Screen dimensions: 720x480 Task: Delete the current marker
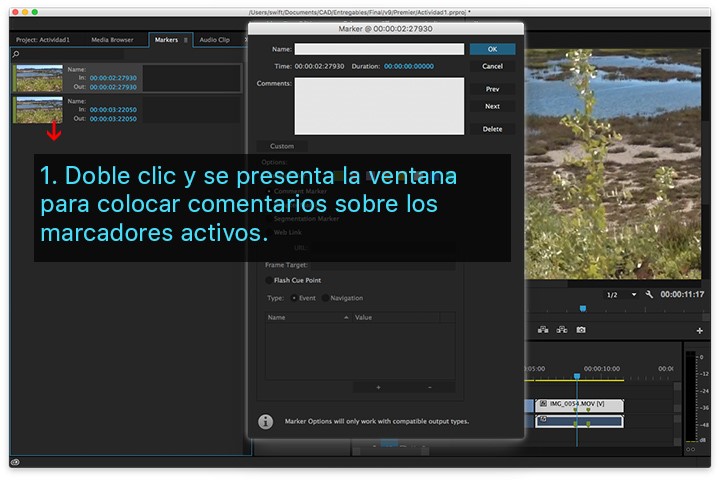pyautogui.click(x=492, y=129)
